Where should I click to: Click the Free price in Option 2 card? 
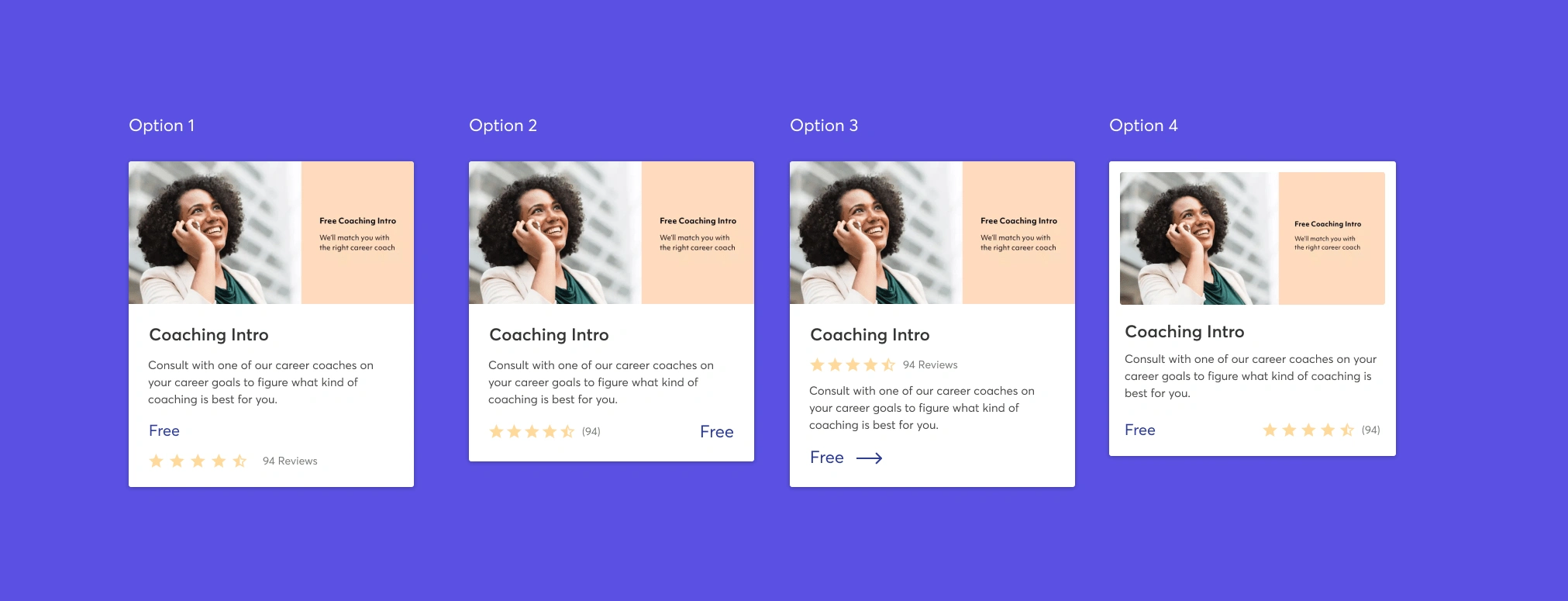[717, 432]
